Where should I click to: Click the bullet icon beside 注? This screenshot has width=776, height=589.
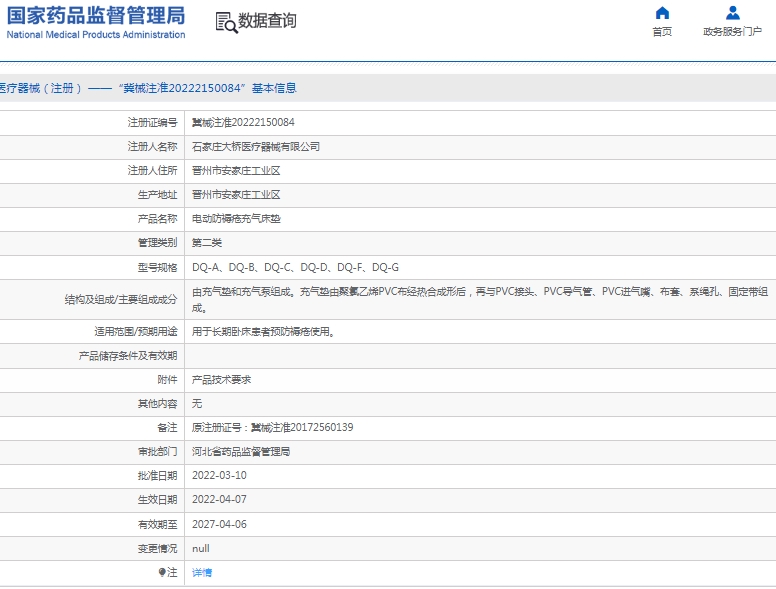pos(162,572)
